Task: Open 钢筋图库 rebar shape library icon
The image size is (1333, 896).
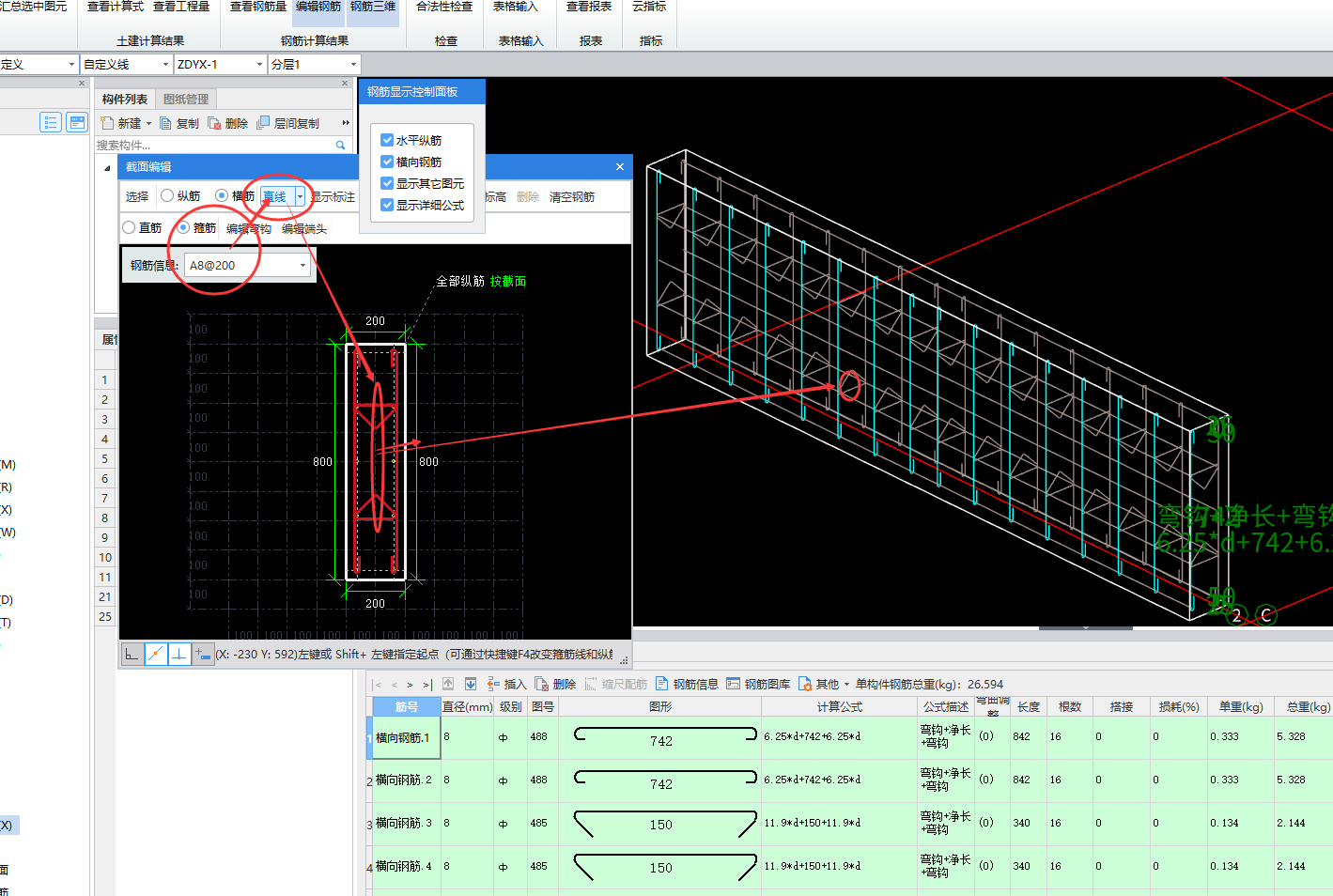Action: pyautogui.click(x=734, y=684)
